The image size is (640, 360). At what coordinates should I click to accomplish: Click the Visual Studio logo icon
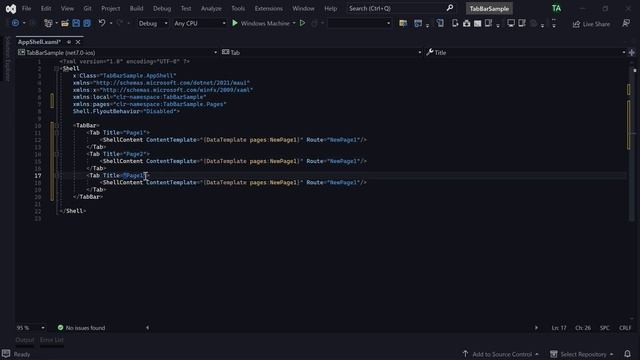click(x=11, y=9)
